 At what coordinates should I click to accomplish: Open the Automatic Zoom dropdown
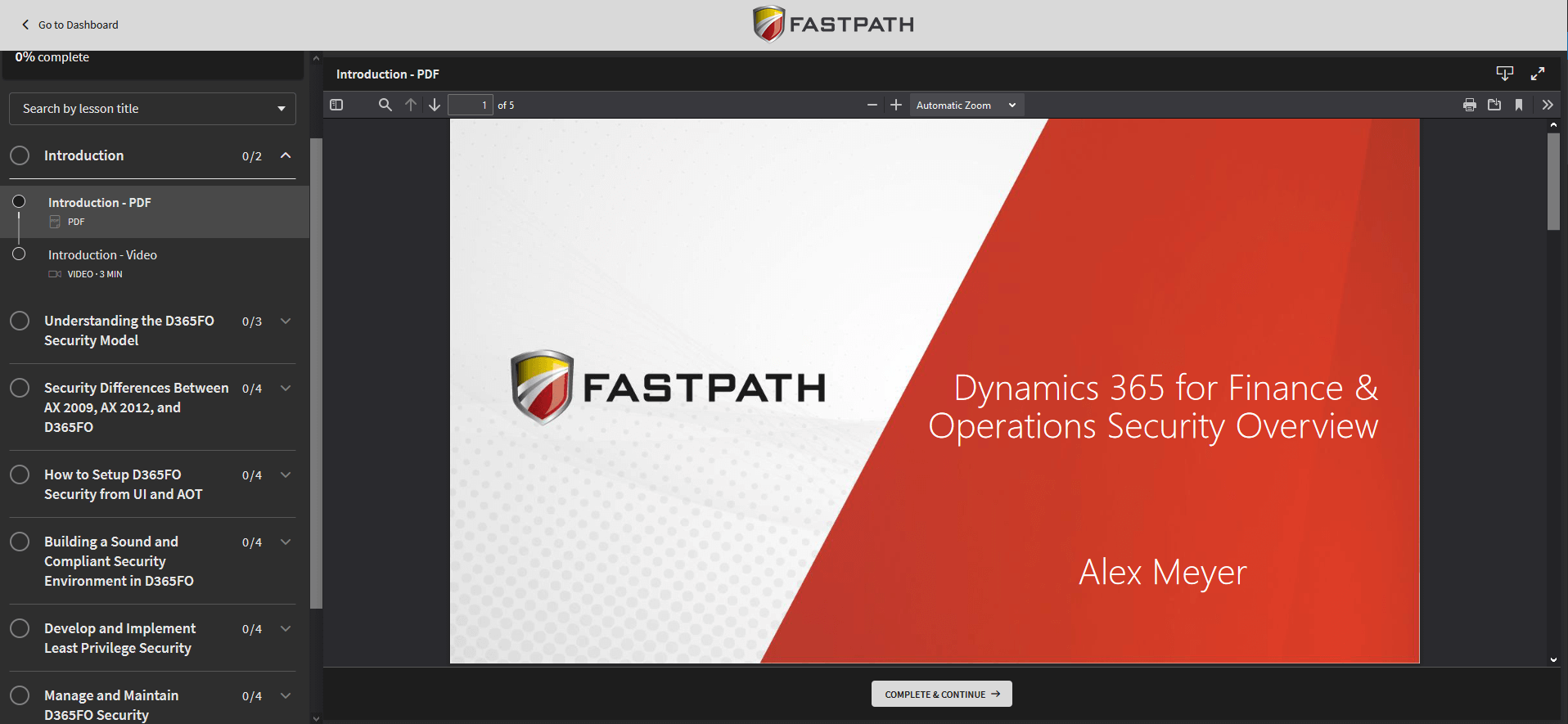tap(966, 105)
